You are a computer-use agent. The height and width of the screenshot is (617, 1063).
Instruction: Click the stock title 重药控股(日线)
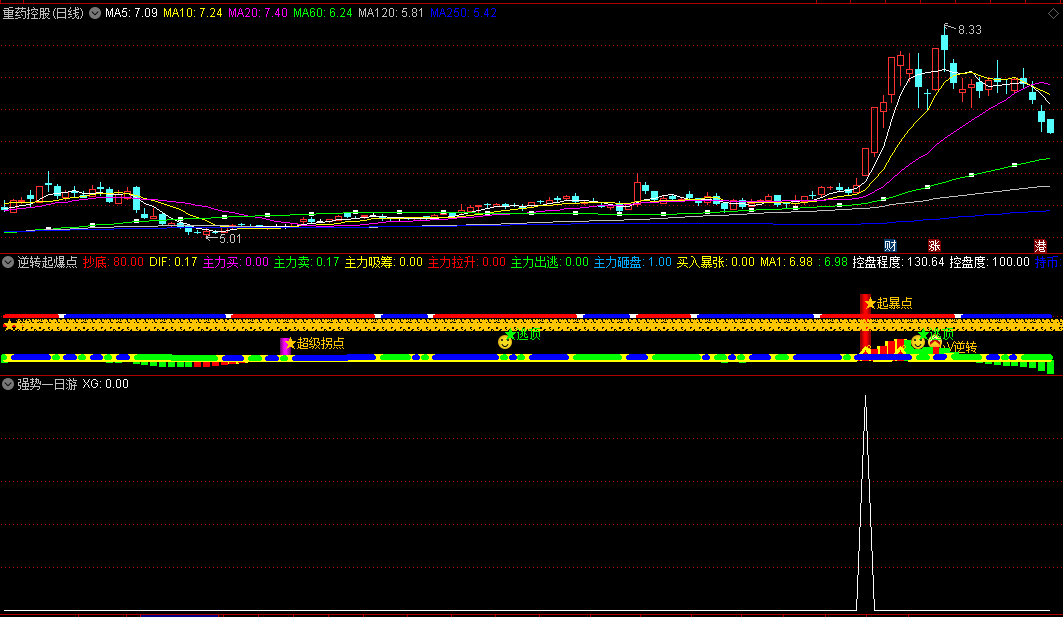tap(43, 13)
